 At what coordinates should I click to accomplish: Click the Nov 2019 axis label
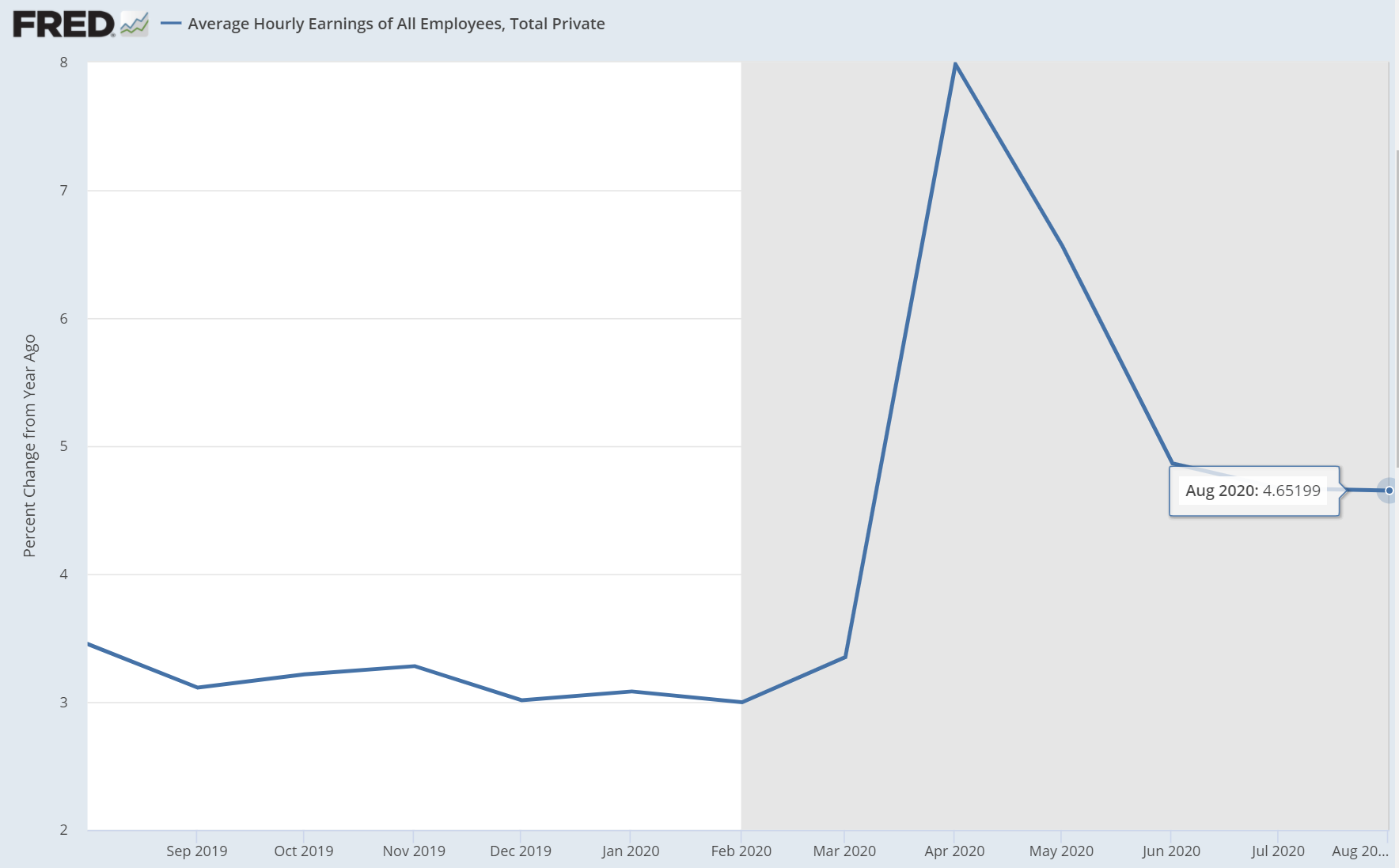(x=414, y=851)
